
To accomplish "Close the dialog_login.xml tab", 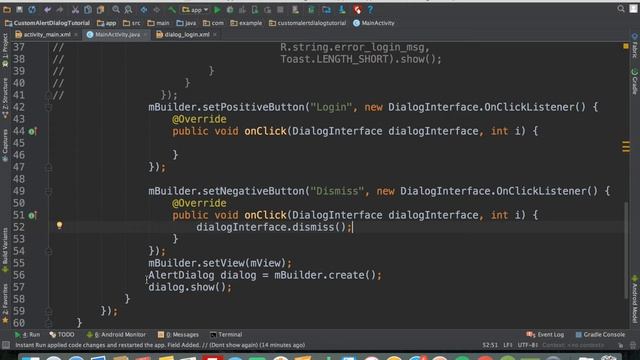I will click(215, 35).
